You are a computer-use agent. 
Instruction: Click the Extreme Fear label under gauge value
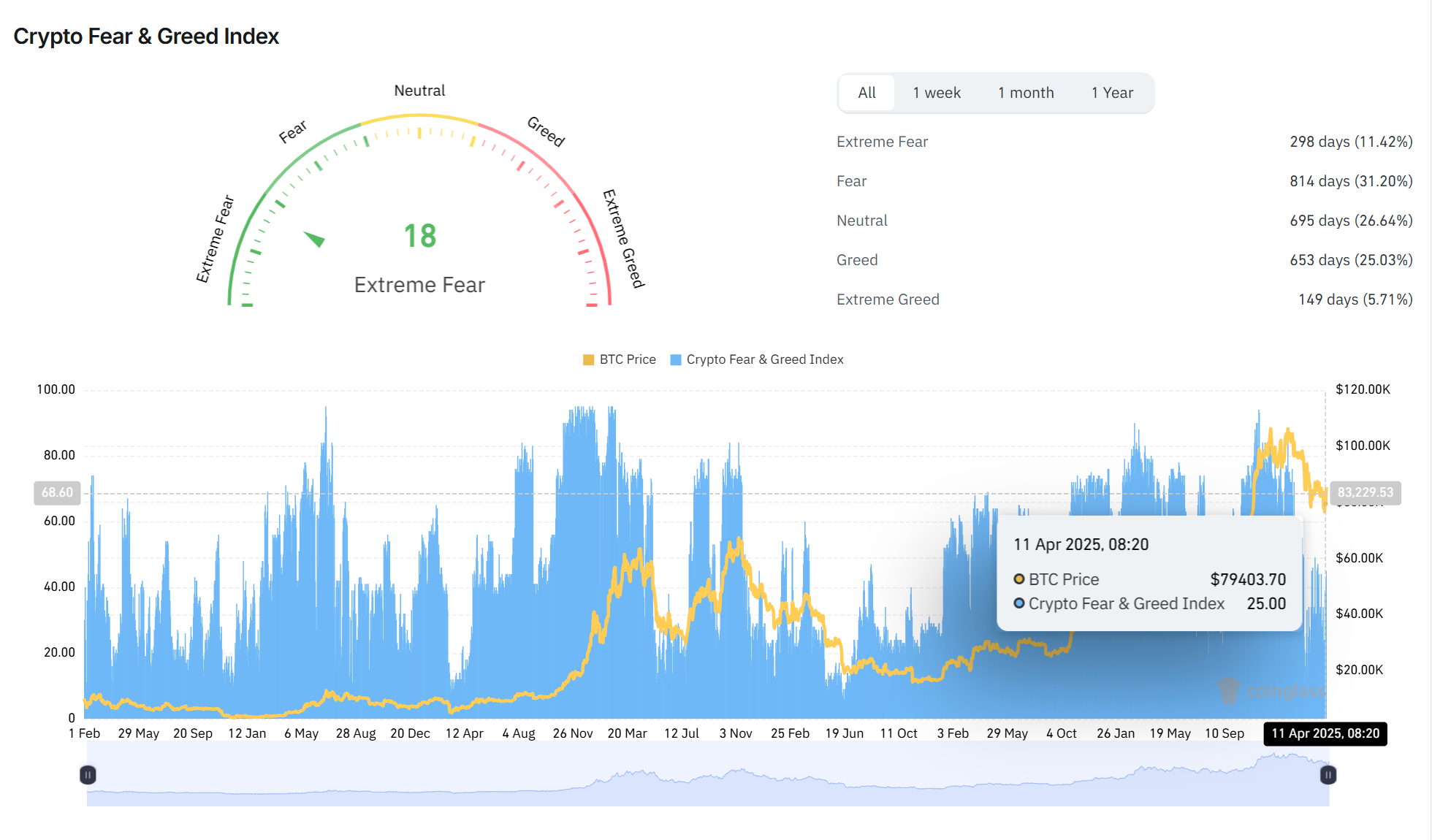419,285
